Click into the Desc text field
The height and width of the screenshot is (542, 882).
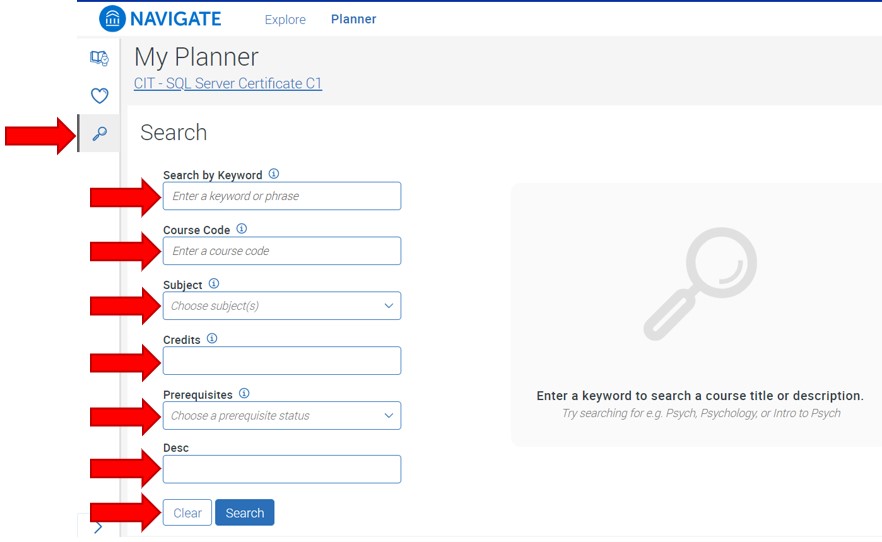point(282,469)
